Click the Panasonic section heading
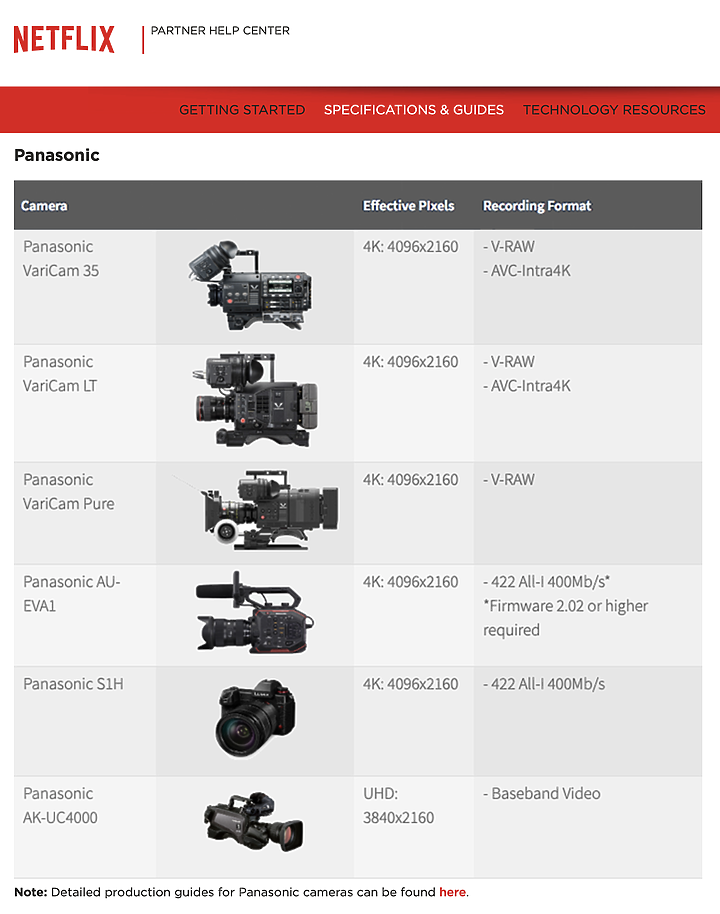 [57, 155]
